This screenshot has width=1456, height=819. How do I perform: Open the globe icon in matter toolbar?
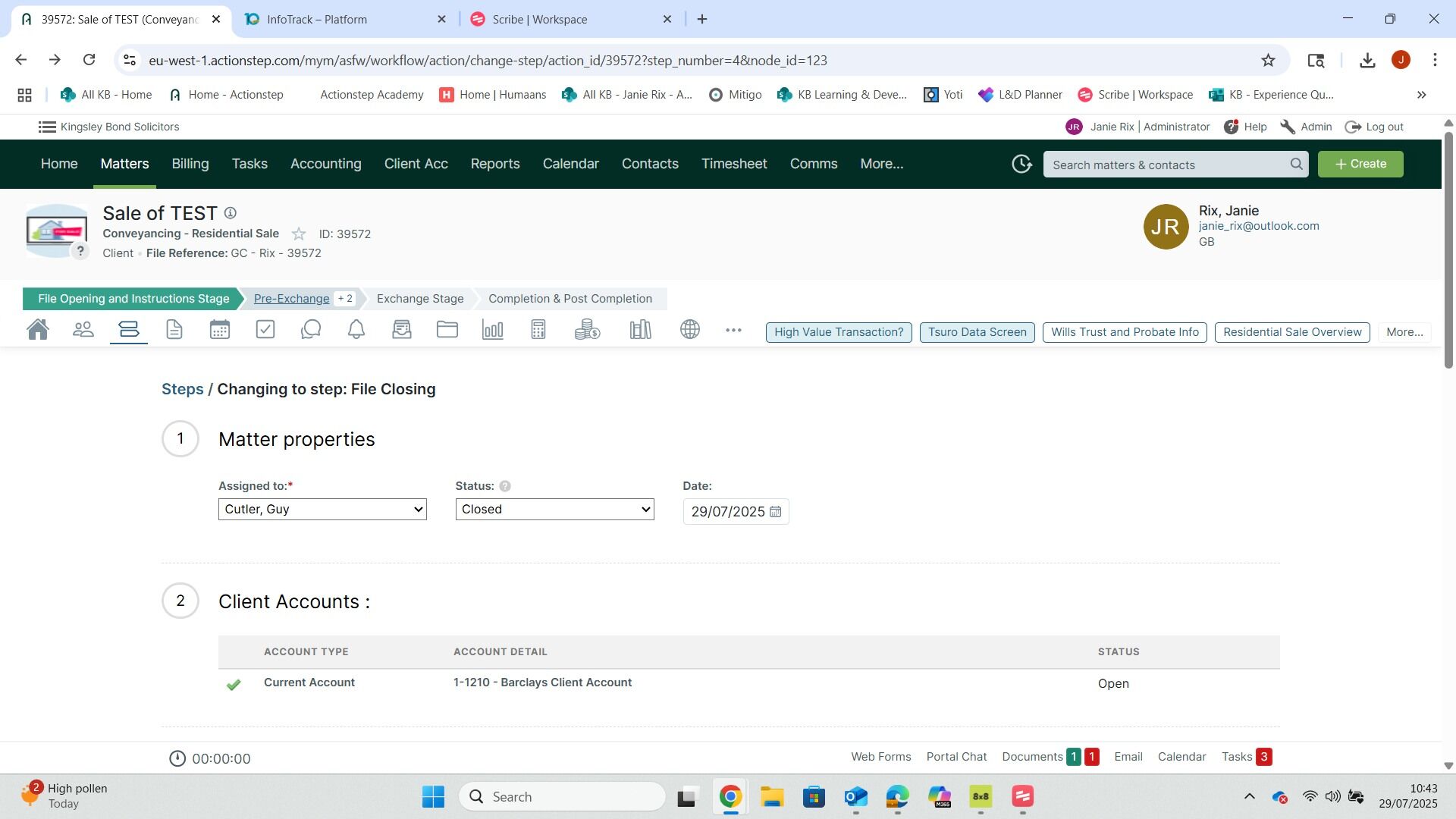[x=689, y=330]
